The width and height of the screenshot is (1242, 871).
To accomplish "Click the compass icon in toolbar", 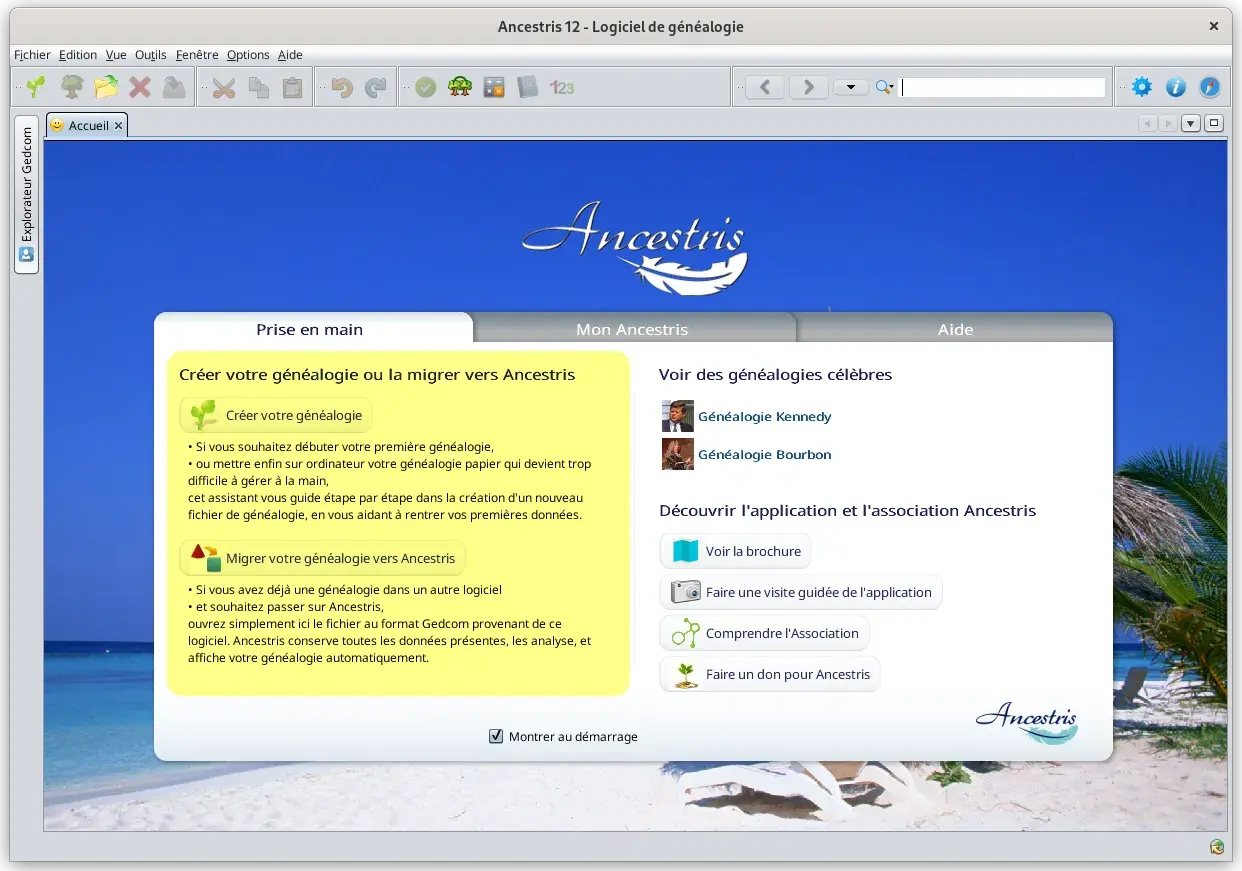I will pyautogui.click(x=1210, y=88).
